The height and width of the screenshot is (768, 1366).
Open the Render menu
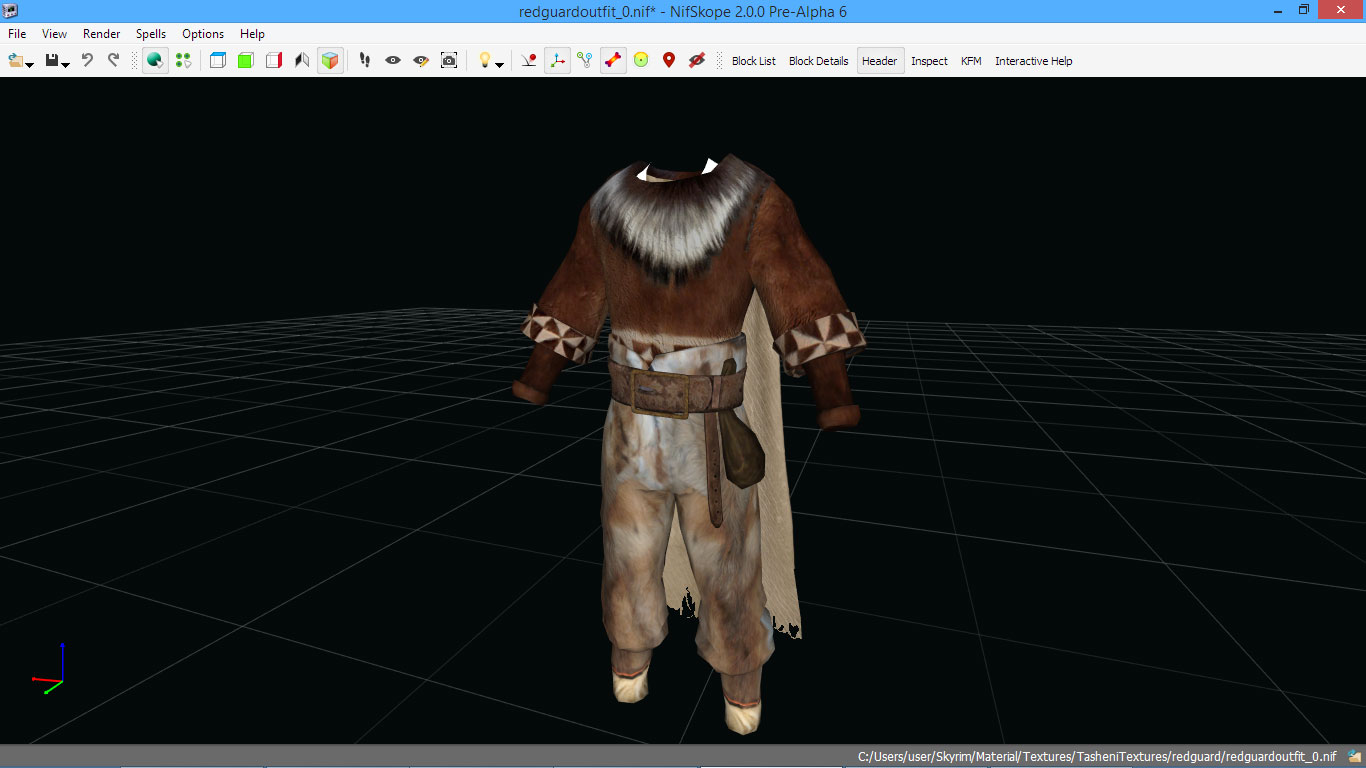101,34
